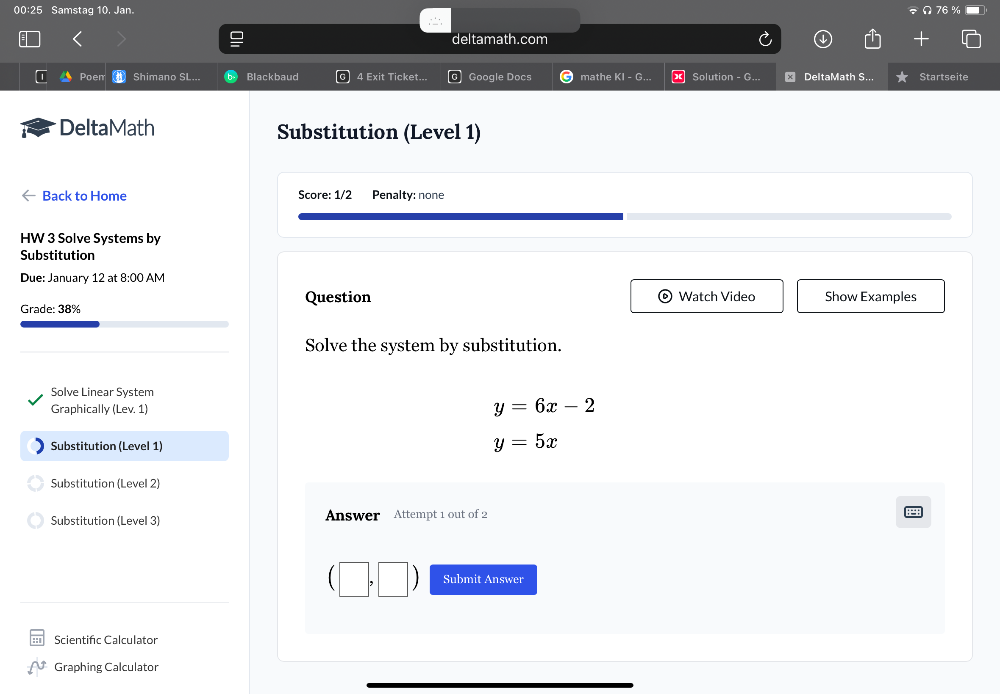Tap the Share icon in toolbar
Image resolution: width=1000 pixels, height=694 pixels.
(871, 39)
